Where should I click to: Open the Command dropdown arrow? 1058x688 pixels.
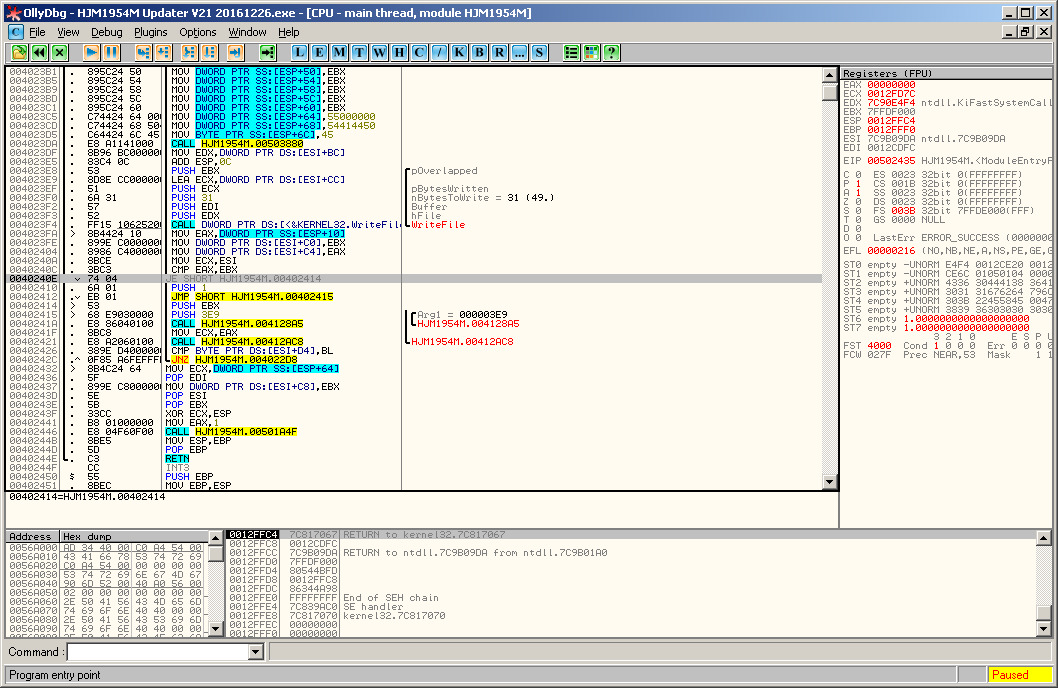(x=256, y=652)
